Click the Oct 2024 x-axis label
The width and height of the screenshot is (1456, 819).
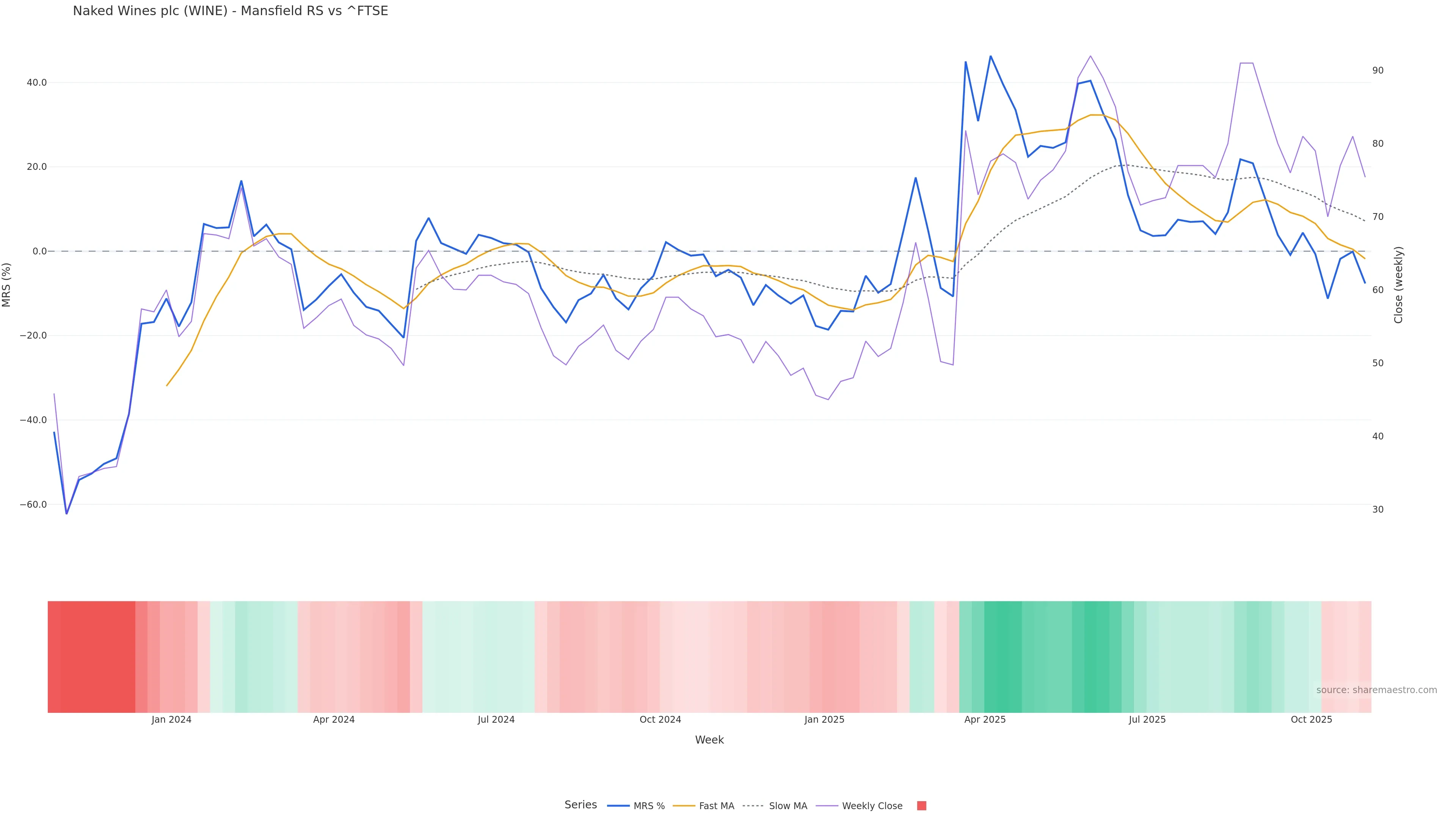(x=660, y=720)
